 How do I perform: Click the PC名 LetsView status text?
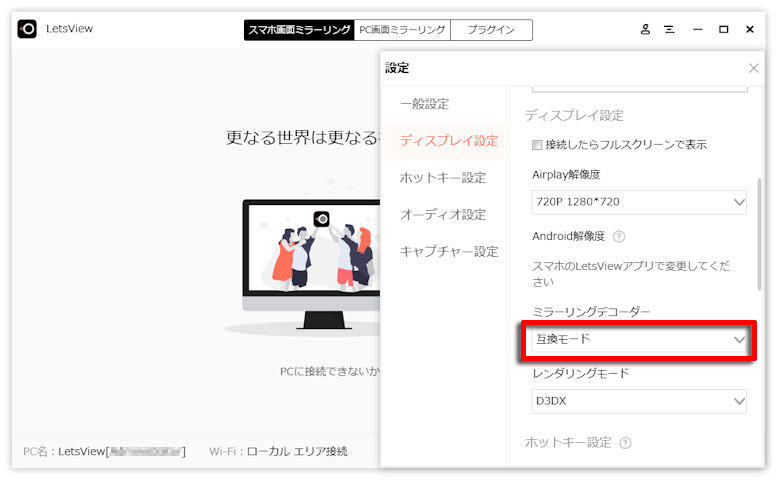coord(105,452)
